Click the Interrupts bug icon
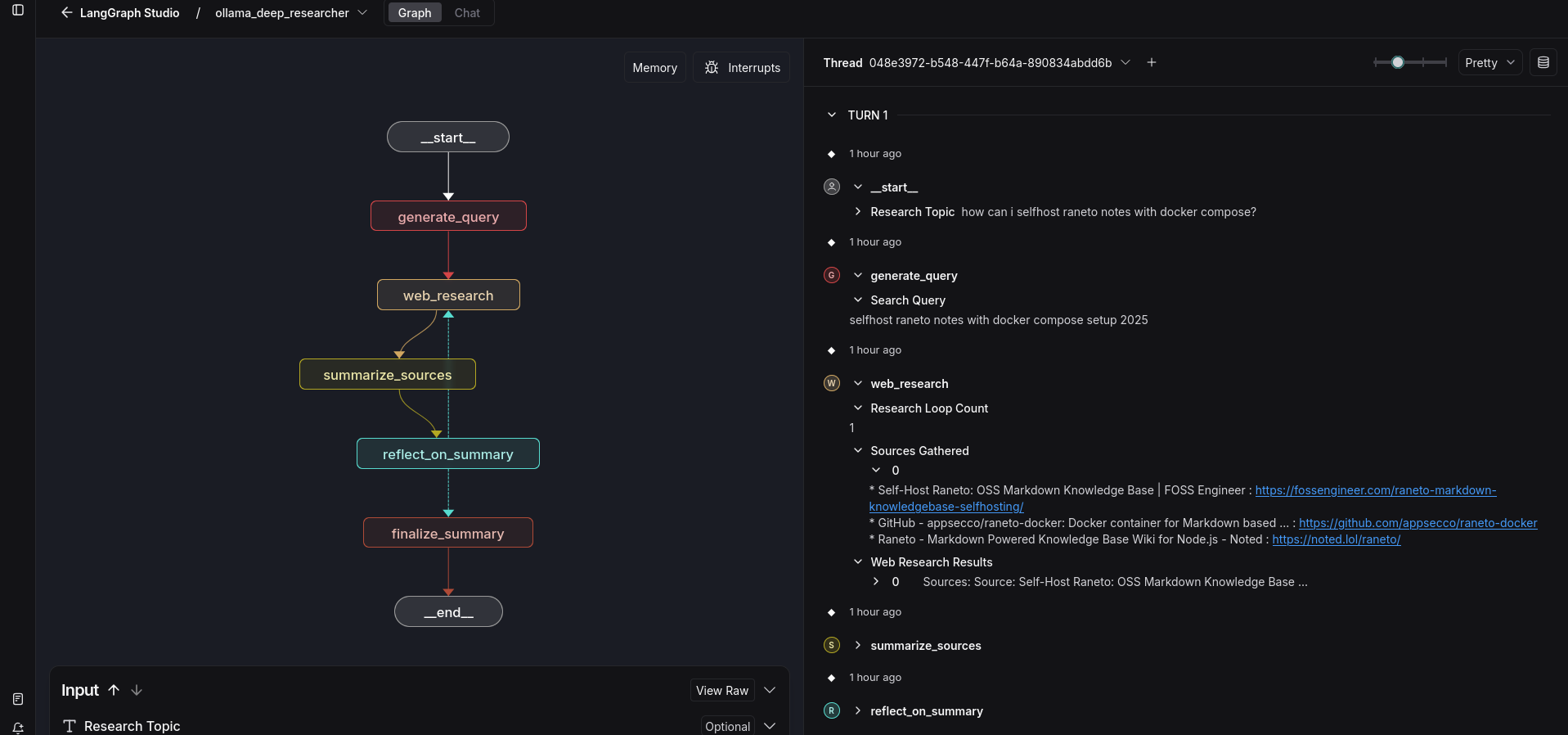 pos(712,68)
